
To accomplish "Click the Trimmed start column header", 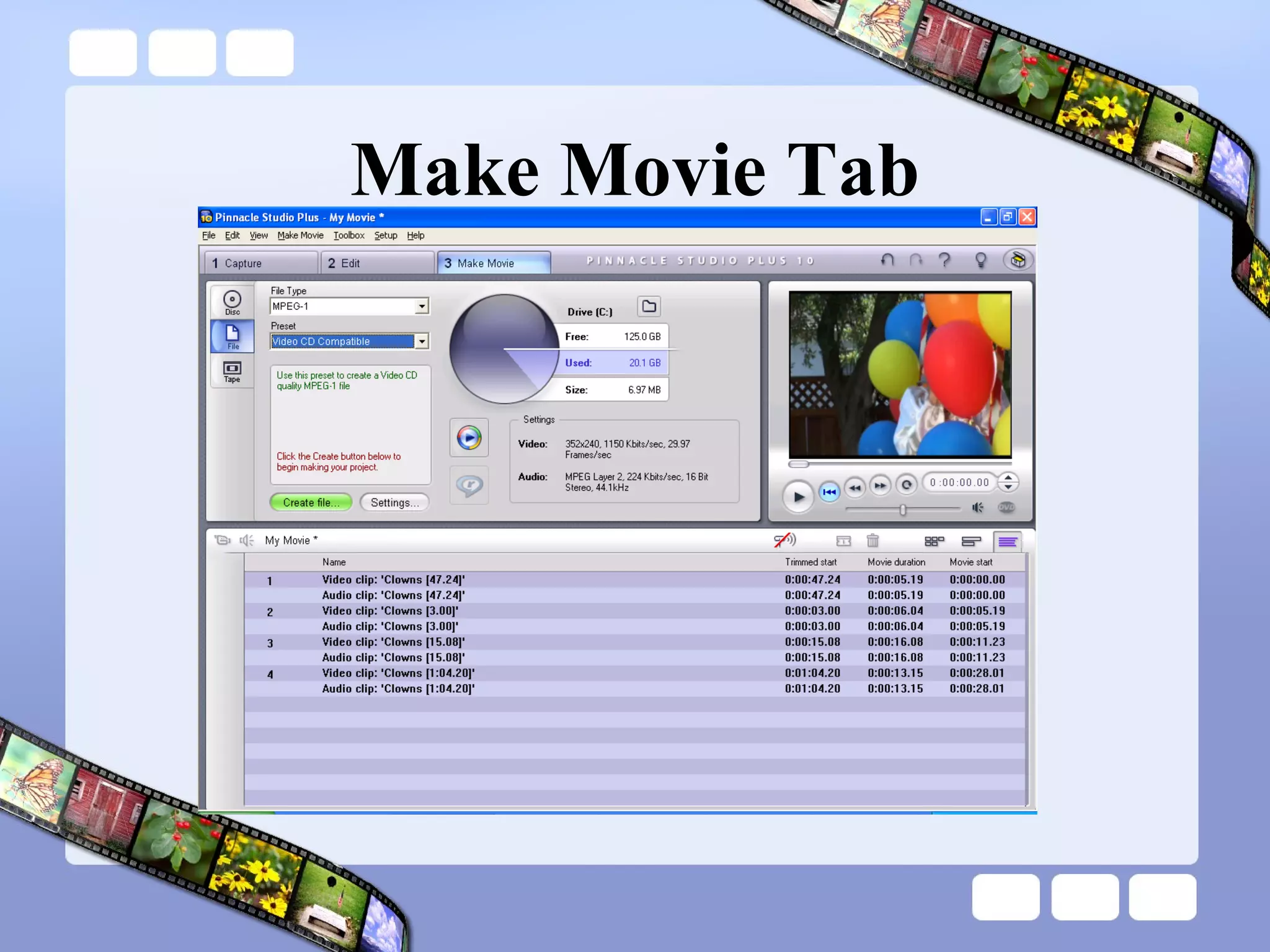I will (810, 562).
